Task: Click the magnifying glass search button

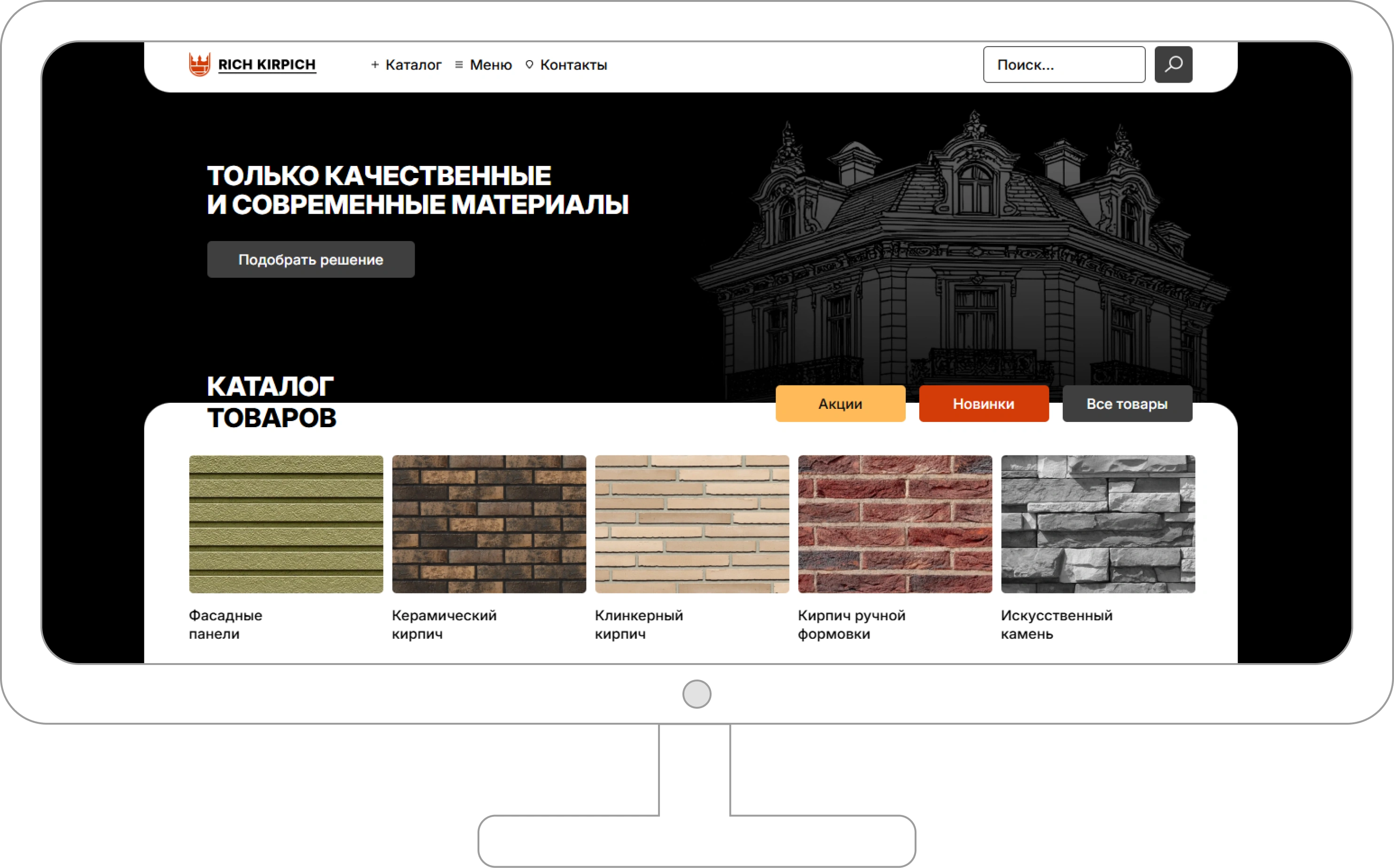Action: 1173,64
